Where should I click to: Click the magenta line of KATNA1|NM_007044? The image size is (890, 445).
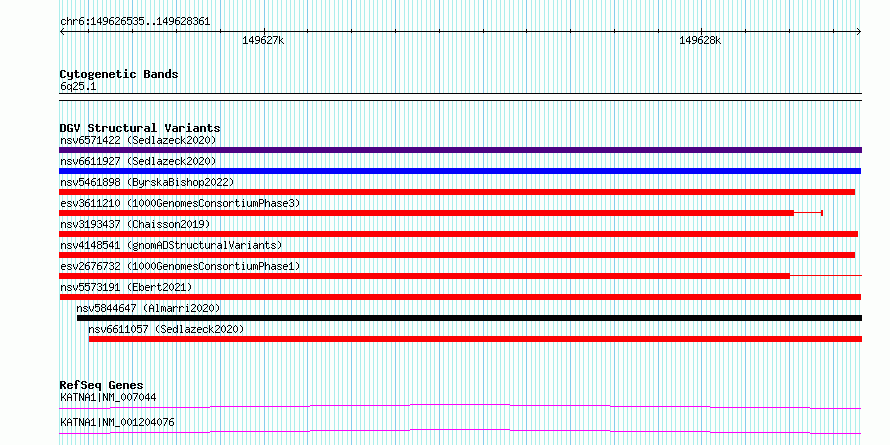point(460,405)
